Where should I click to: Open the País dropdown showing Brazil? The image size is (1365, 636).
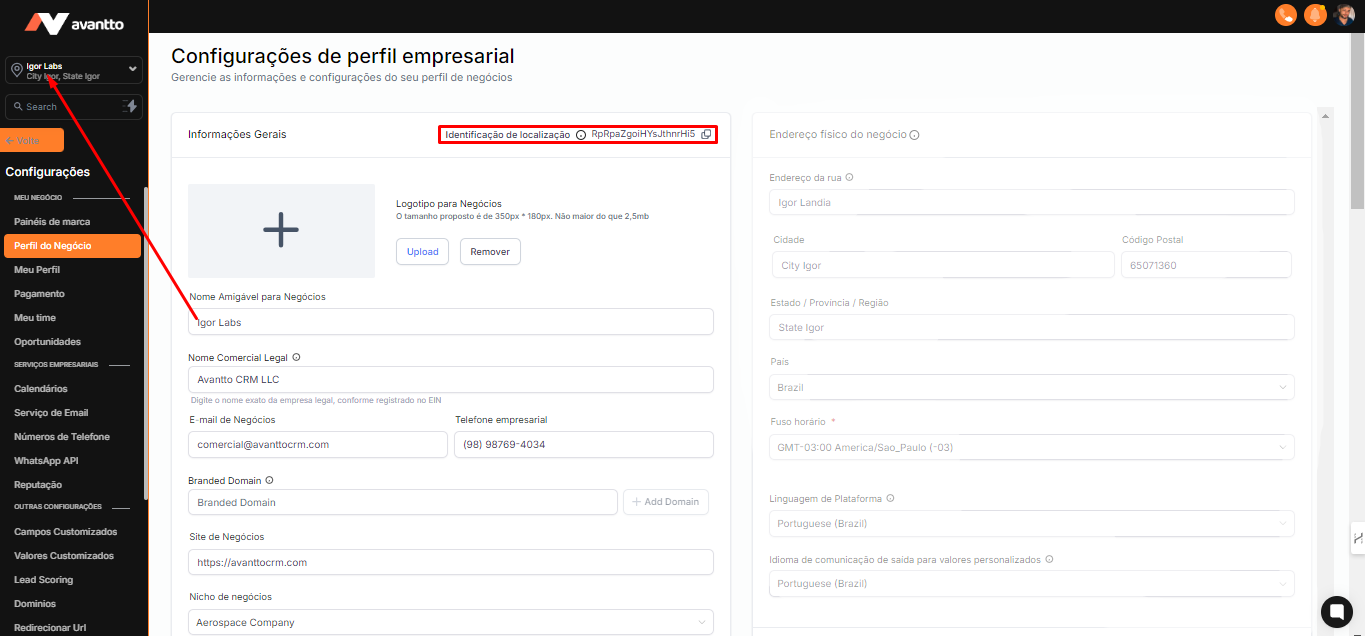click(x=1031, y=387)
